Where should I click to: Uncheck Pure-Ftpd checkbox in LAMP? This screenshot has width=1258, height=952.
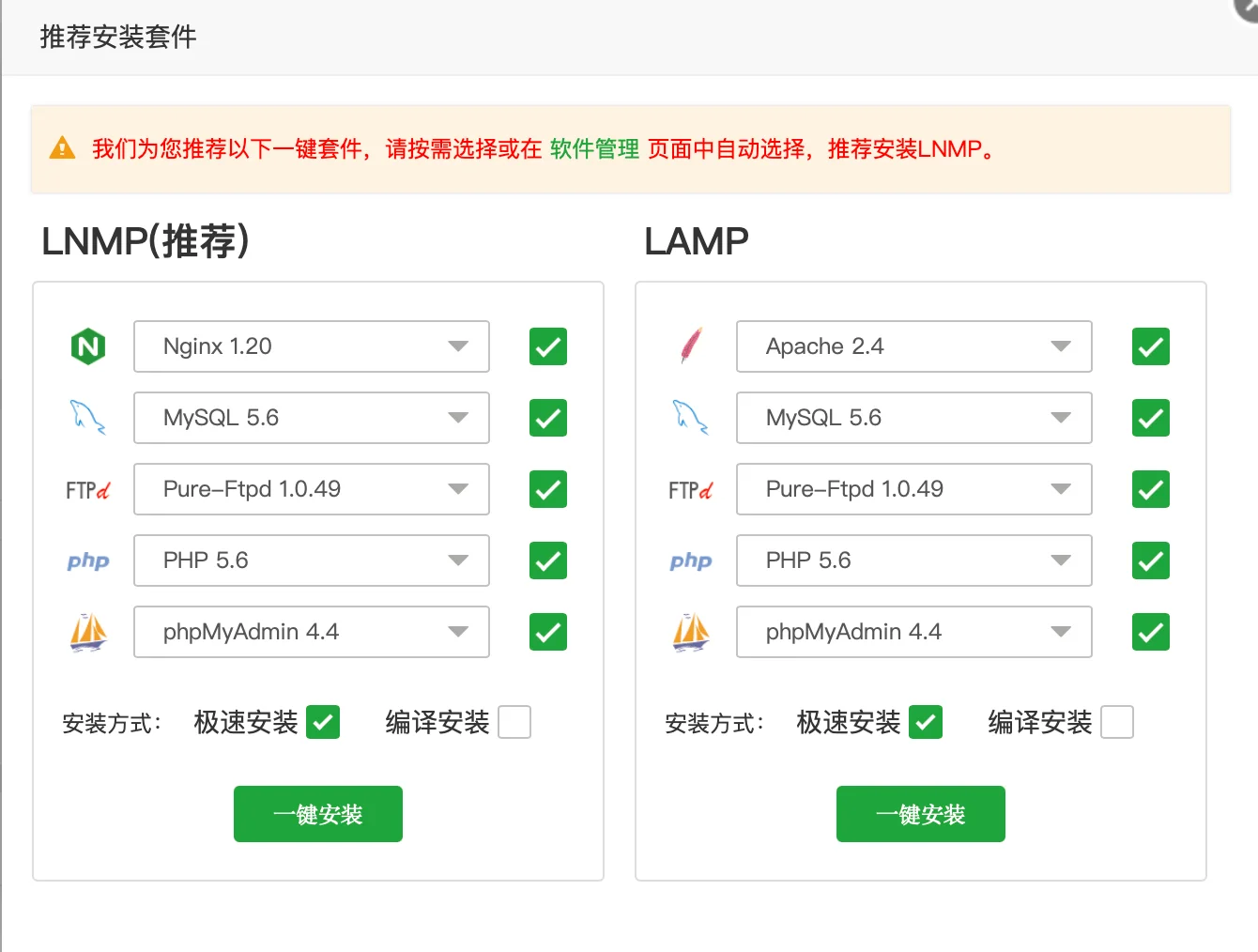1151,489
